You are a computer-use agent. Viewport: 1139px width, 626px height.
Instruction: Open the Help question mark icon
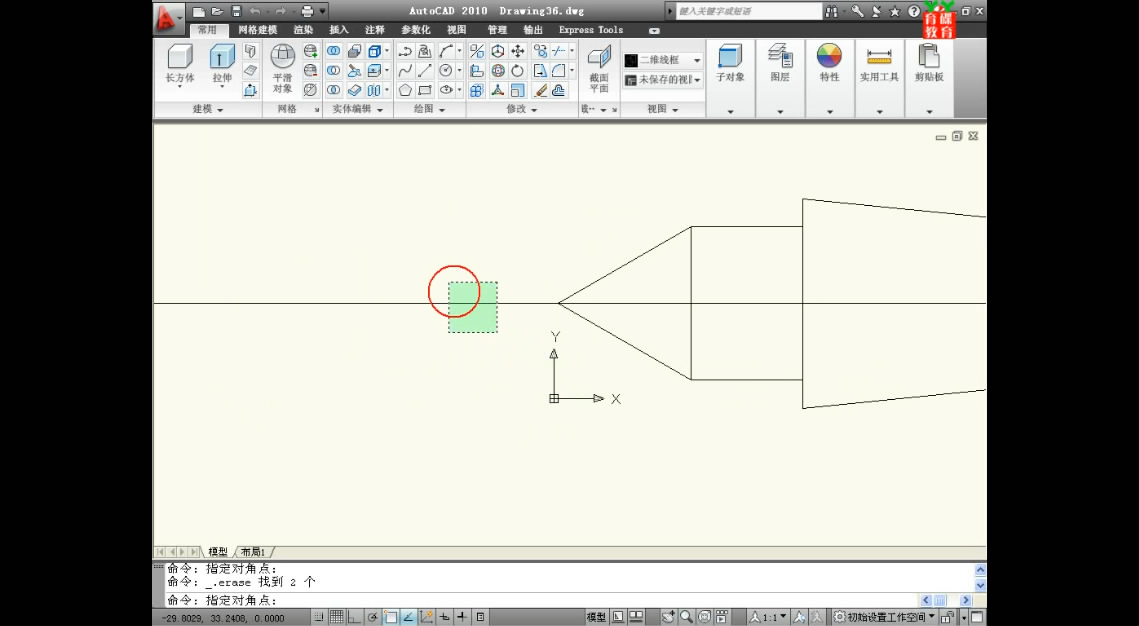(914, 12)
